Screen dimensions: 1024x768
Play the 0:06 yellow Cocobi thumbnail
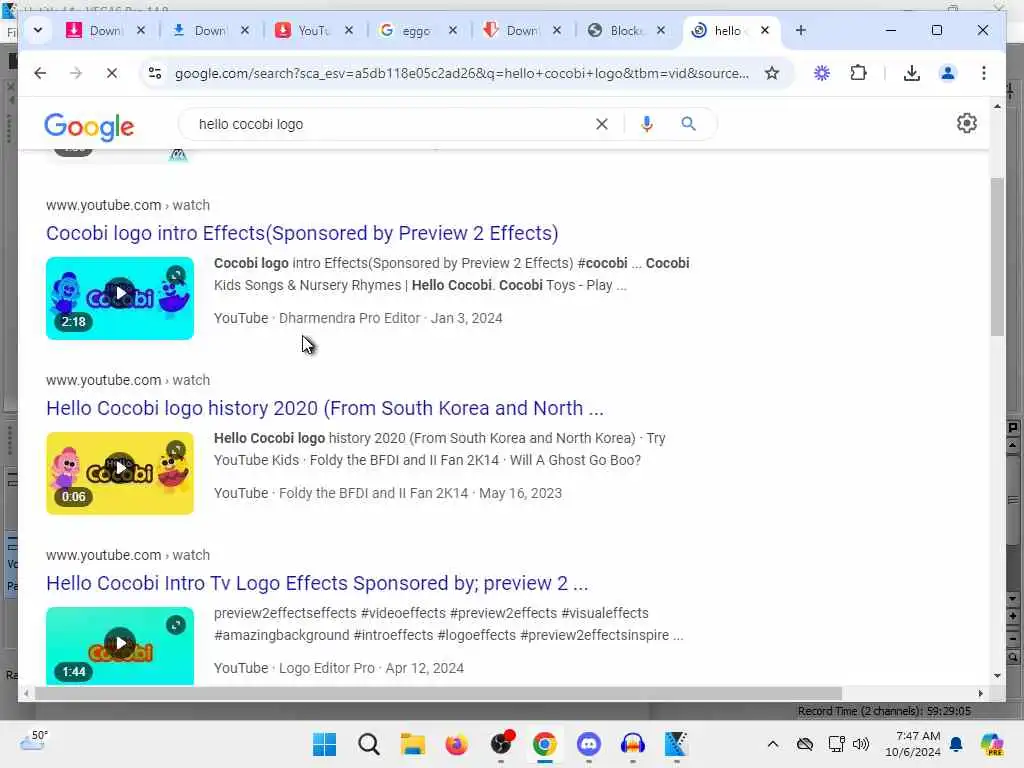(120, 473)
